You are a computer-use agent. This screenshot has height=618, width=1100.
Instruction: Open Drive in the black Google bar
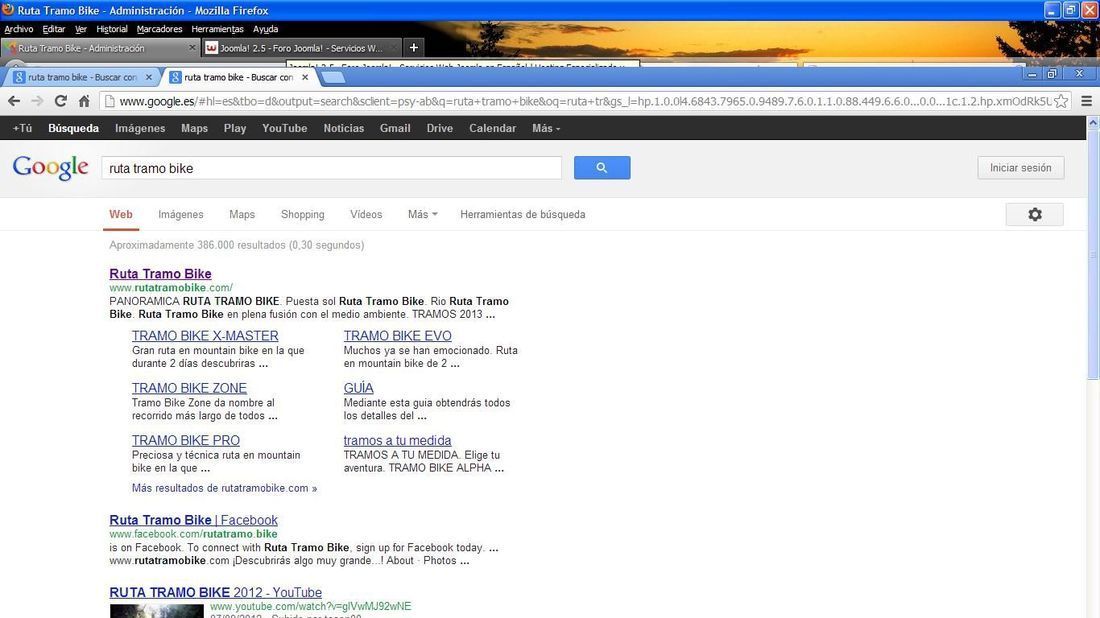click(x=440, y=128)
